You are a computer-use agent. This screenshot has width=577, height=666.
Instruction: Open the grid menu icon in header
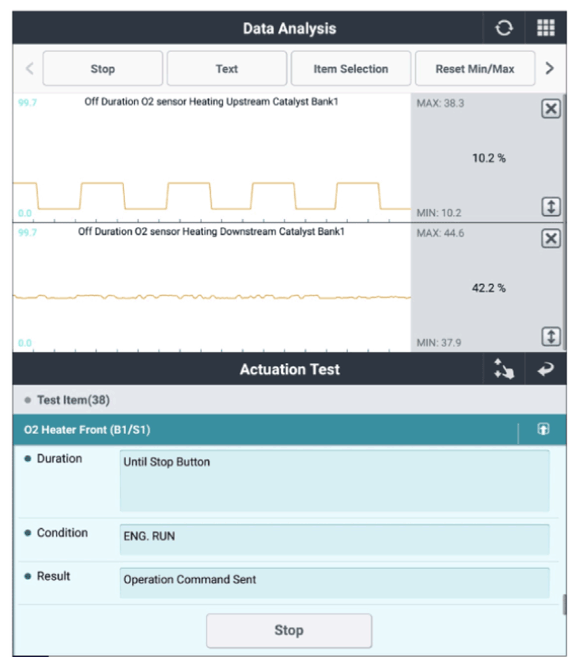tap(546, 28)
